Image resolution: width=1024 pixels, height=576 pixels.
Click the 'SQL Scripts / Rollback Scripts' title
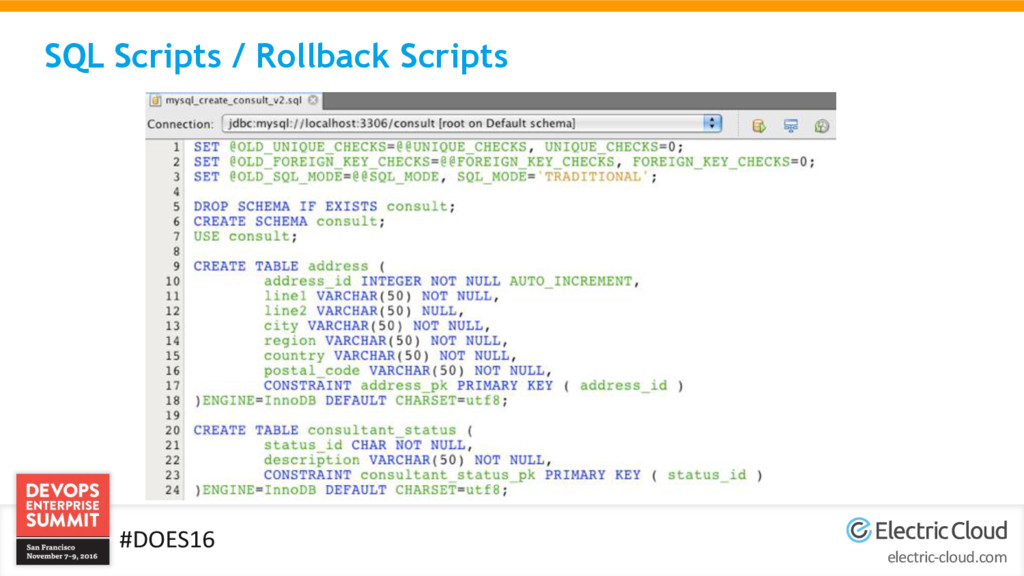pos(276,56)
